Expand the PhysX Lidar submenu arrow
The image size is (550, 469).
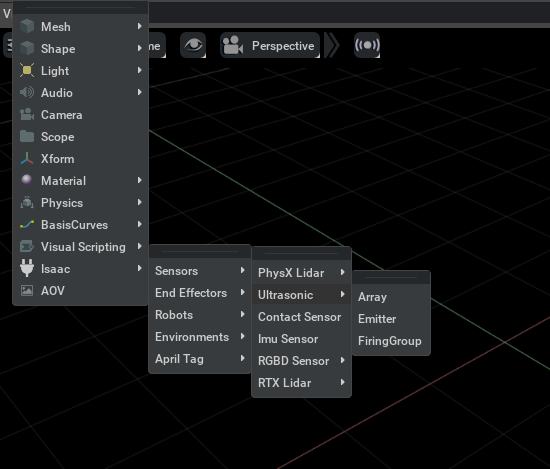(x=343, y=272)
